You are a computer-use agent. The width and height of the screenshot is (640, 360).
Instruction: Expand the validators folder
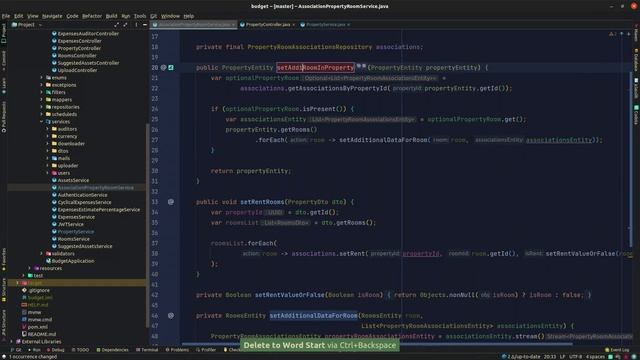41,253
